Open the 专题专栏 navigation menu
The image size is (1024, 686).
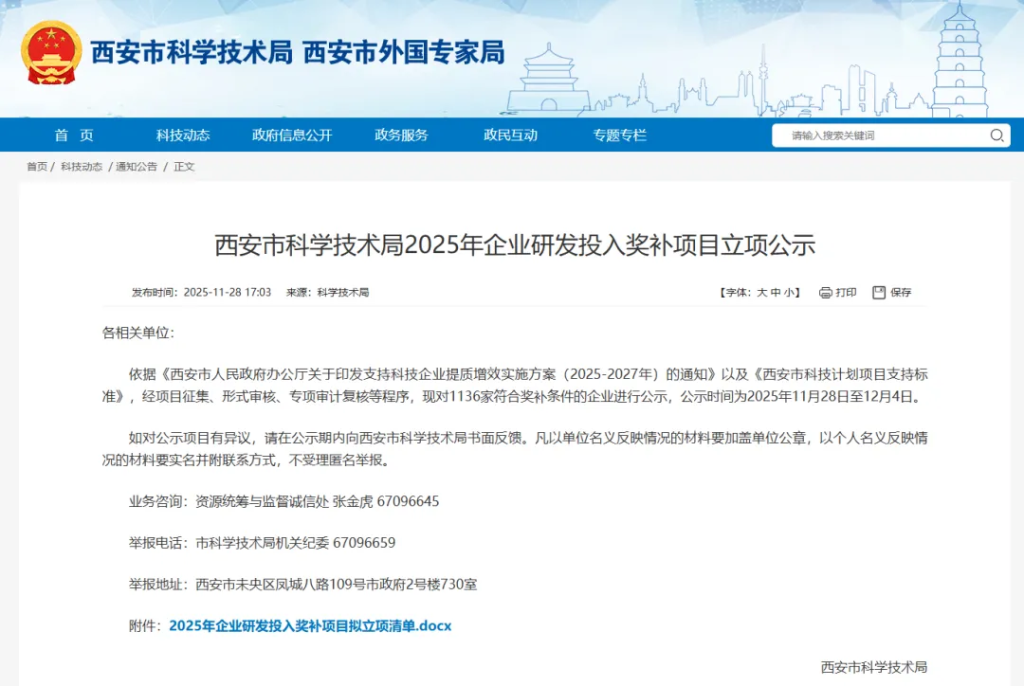pos(621,135)
